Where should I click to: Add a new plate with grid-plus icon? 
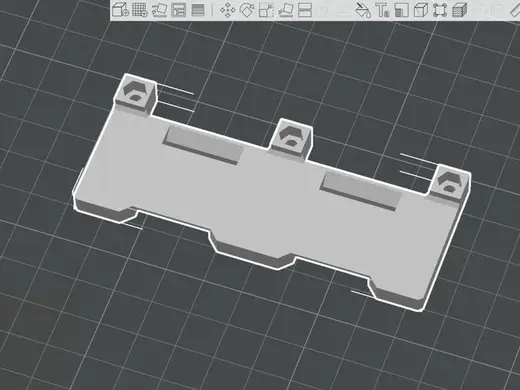(x=140, y=10)
